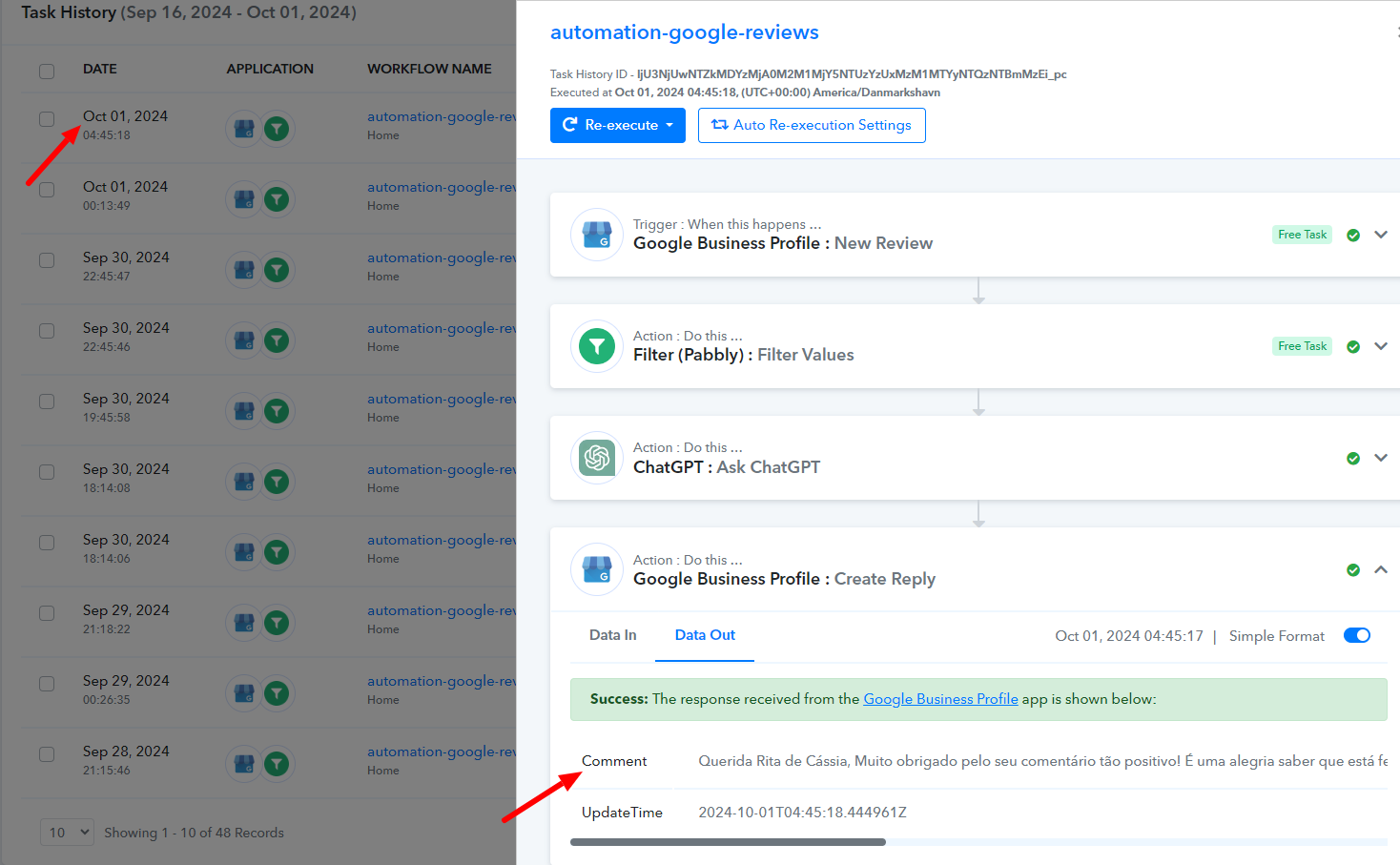This screenshot has width=1400, height=865.
Task: Open the Re-execute dropdown button
Action: pyautogui.click(x=618, y=125)
